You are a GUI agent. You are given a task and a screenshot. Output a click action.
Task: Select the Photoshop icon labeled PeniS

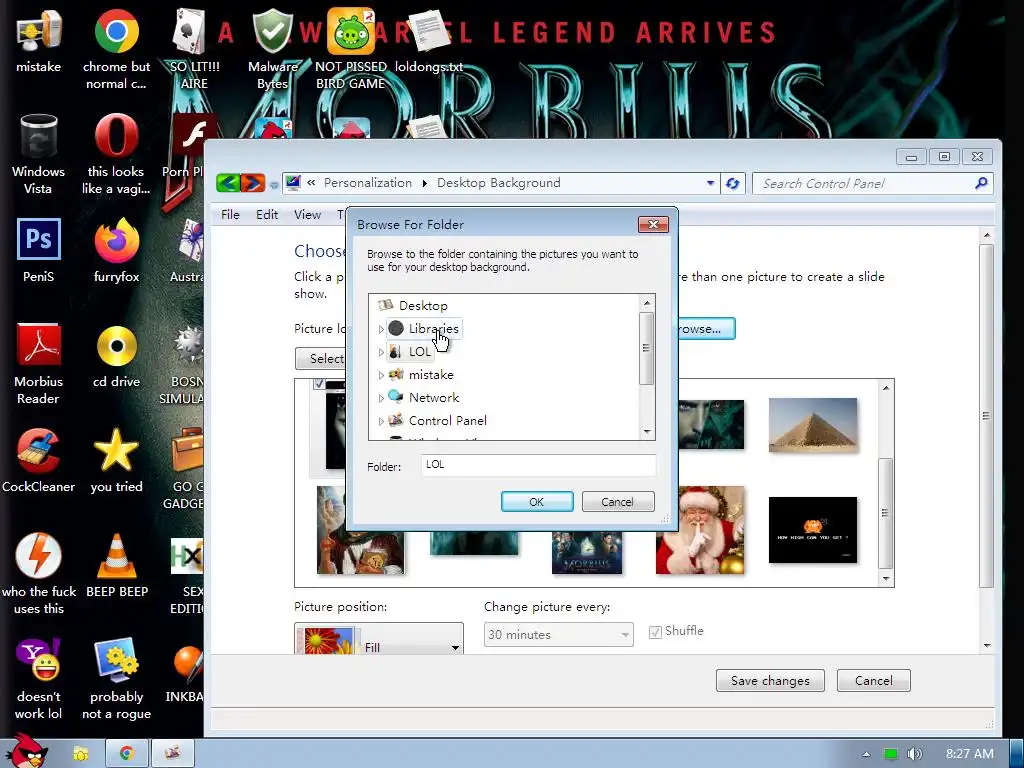click(x=39, y=251)
